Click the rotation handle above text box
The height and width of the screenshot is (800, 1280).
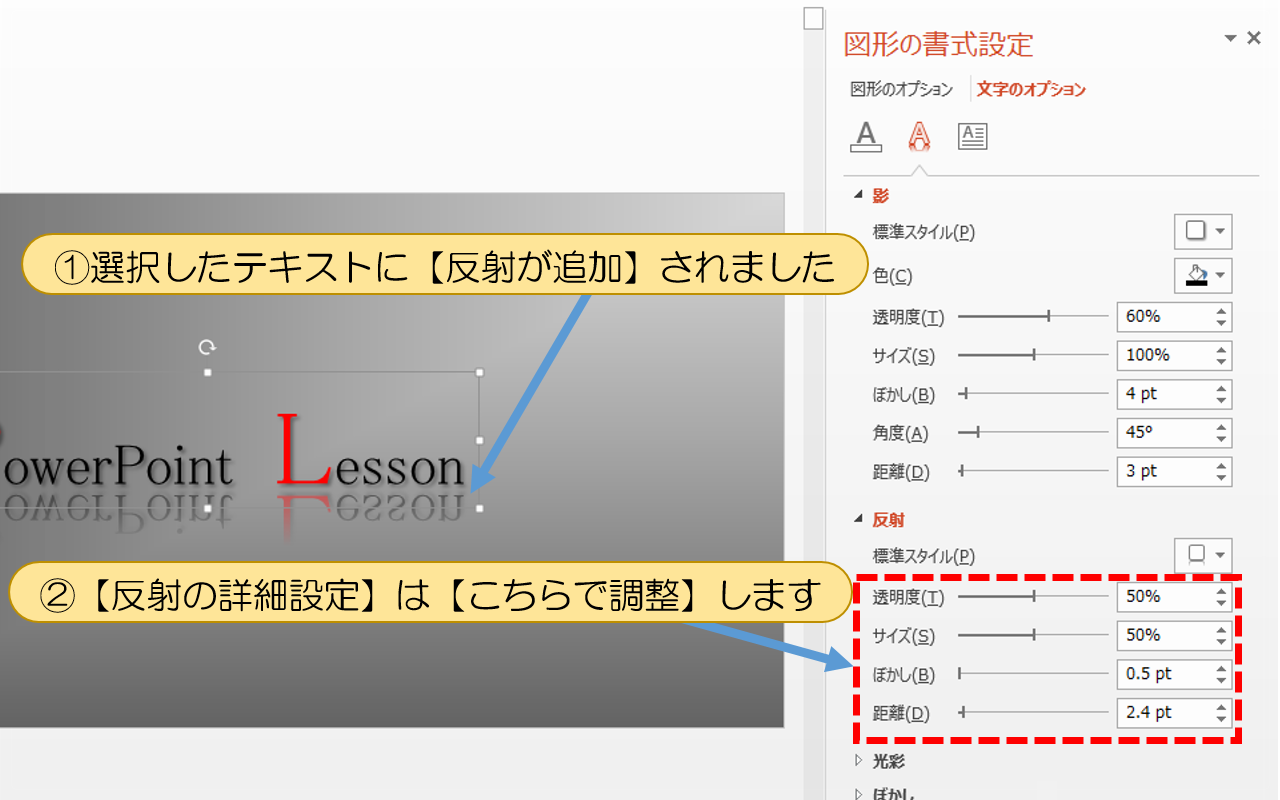(207, 347)
